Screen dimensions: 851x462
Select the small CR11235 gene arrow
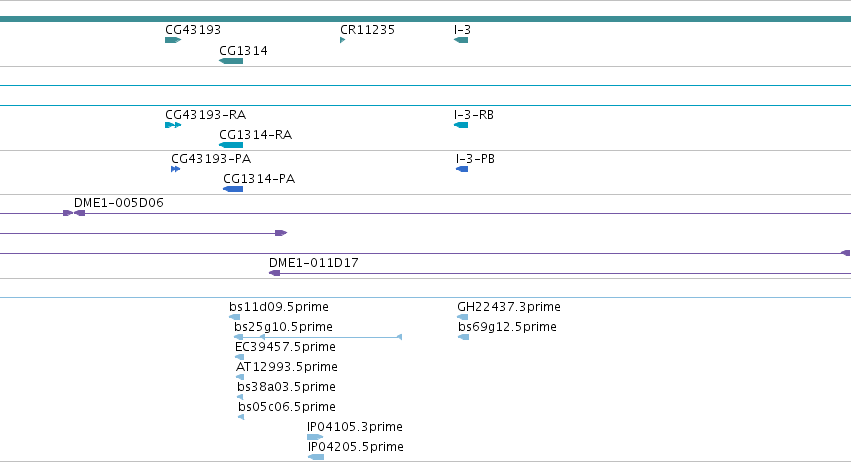(x=342, y=40)
